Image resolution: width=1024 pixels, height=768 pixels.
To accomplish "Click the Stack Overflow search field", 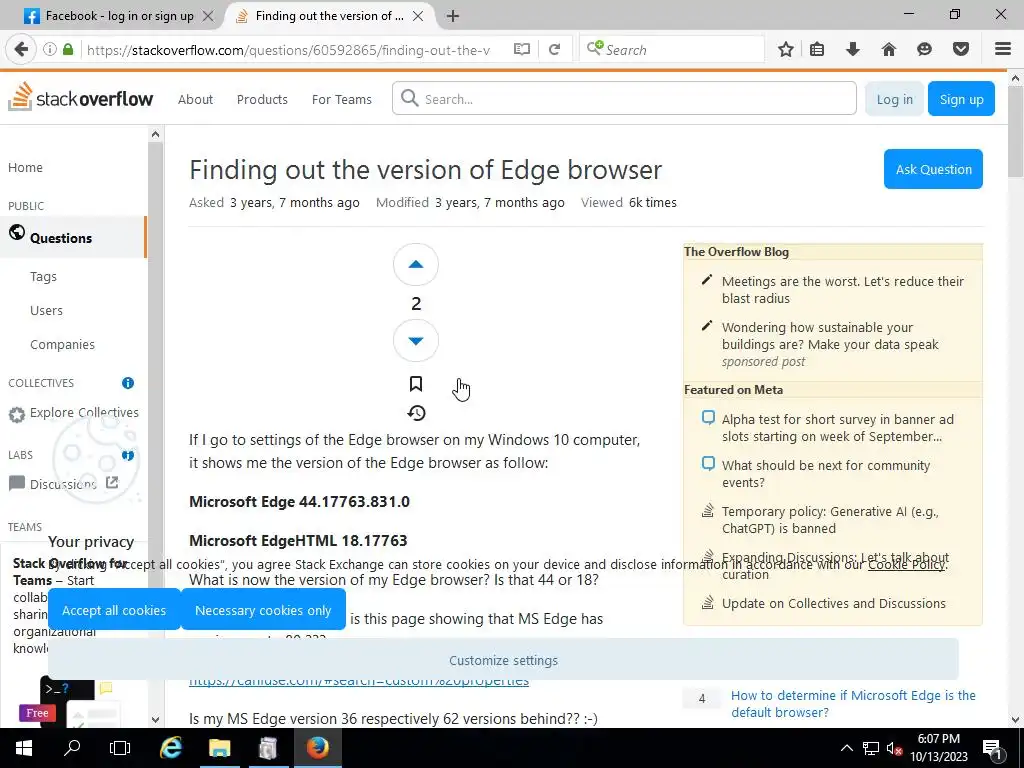I will point(624,99).
